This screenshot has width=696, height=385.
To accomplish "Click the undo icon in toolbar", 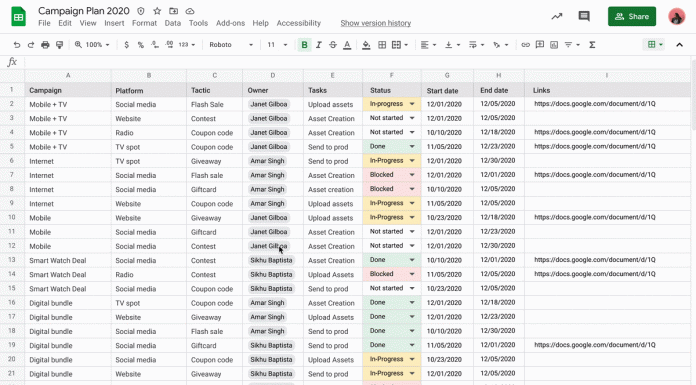I will (16, 45).
